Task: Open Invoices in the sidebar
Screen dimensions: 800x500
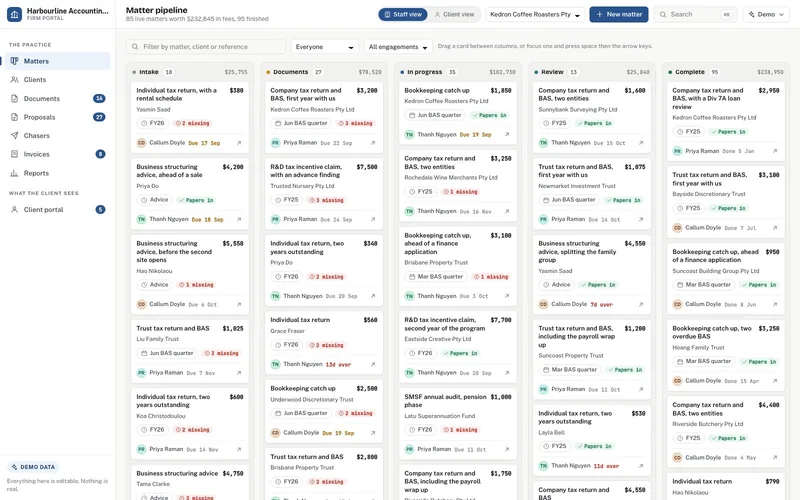Action: (58, 154)
